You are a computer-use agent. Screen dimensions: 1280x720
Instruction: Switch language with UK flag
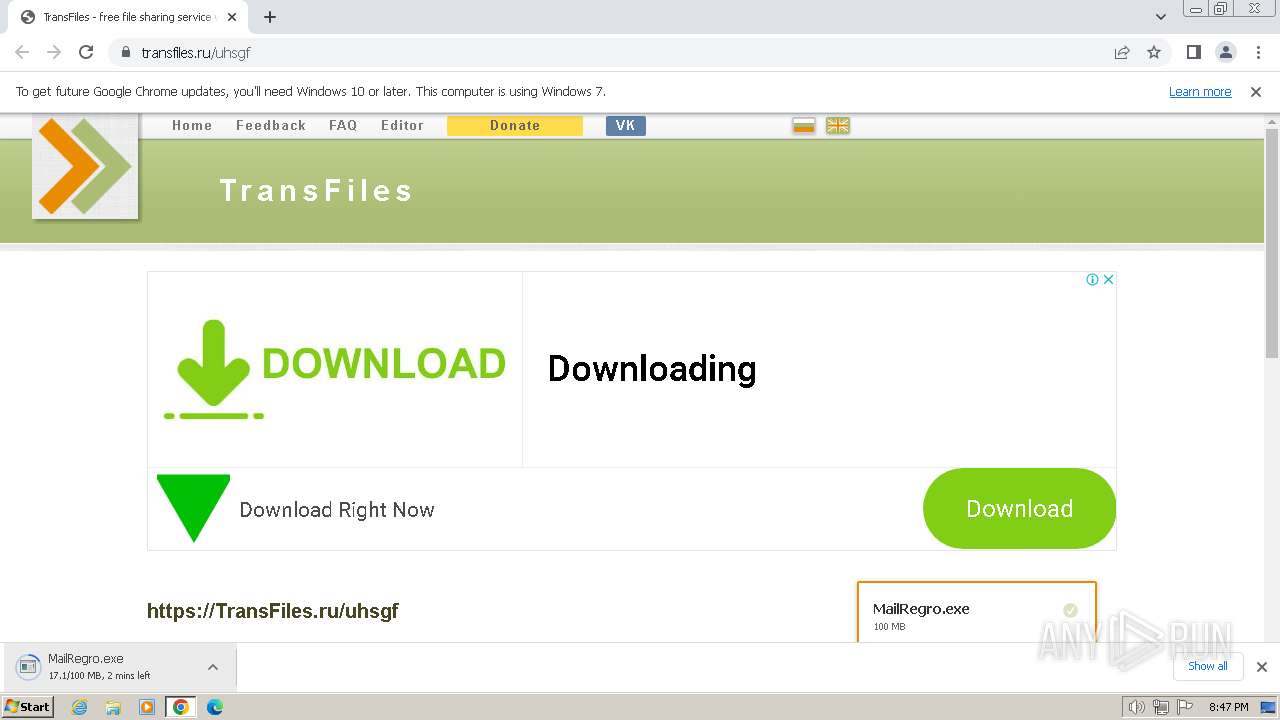coord(838,125)
